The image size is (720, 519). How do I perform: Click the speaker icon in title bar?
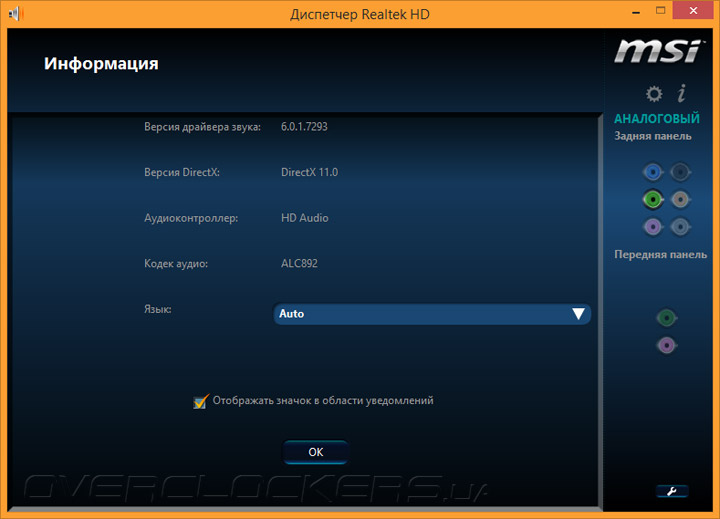tap(16, 13)
